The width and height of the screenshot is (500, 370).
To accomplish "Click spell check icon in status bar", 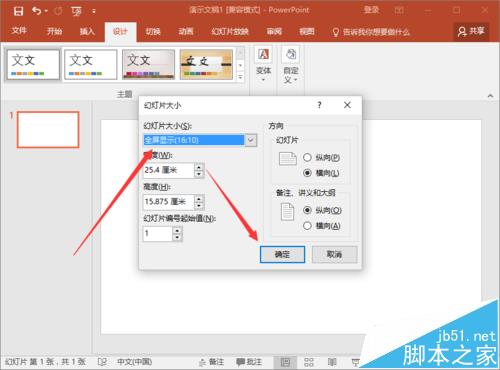I will [102, 362].
